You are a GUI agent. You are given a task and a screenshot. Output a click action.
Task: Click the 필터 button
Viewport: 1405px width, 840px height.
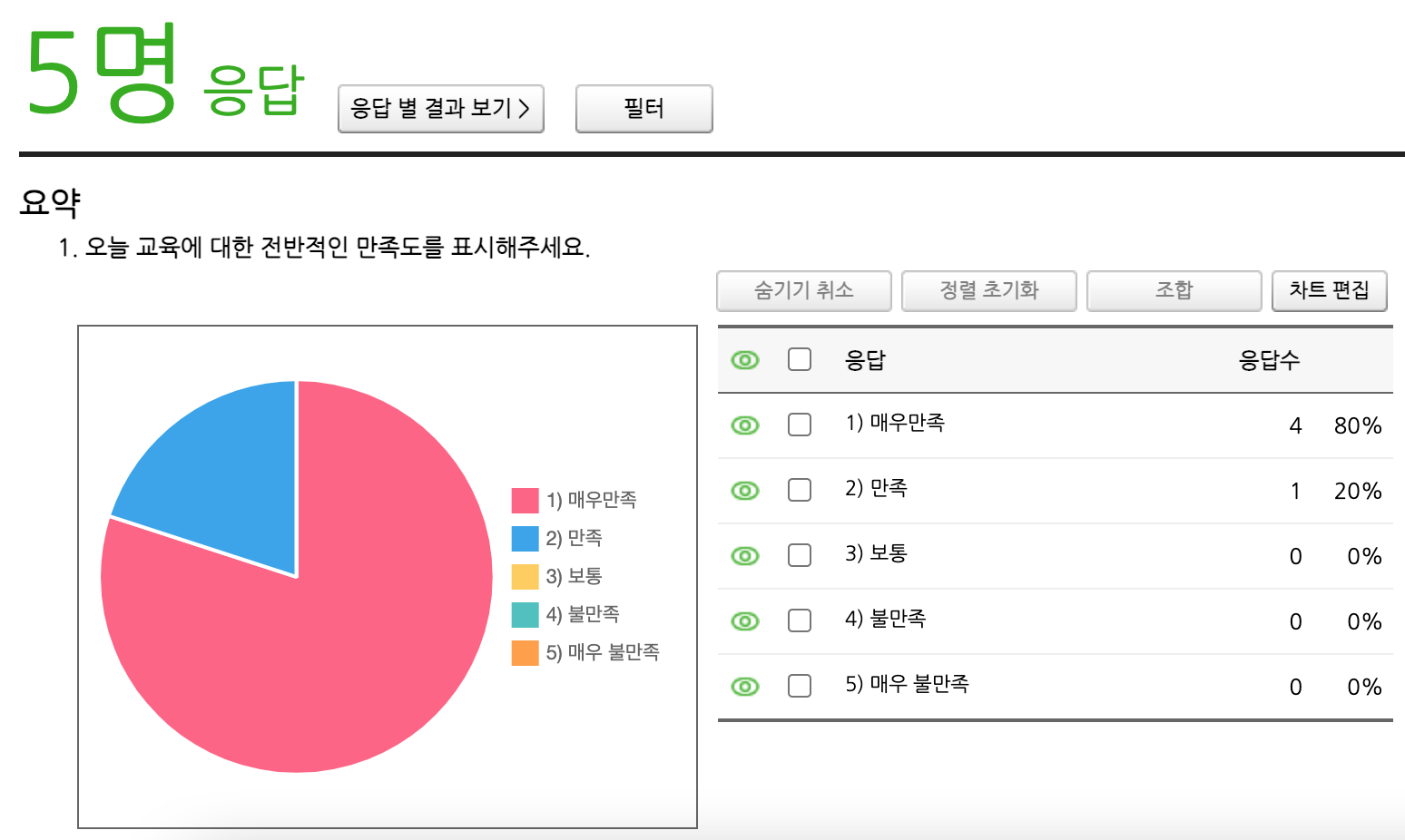(x=644, y=109)
